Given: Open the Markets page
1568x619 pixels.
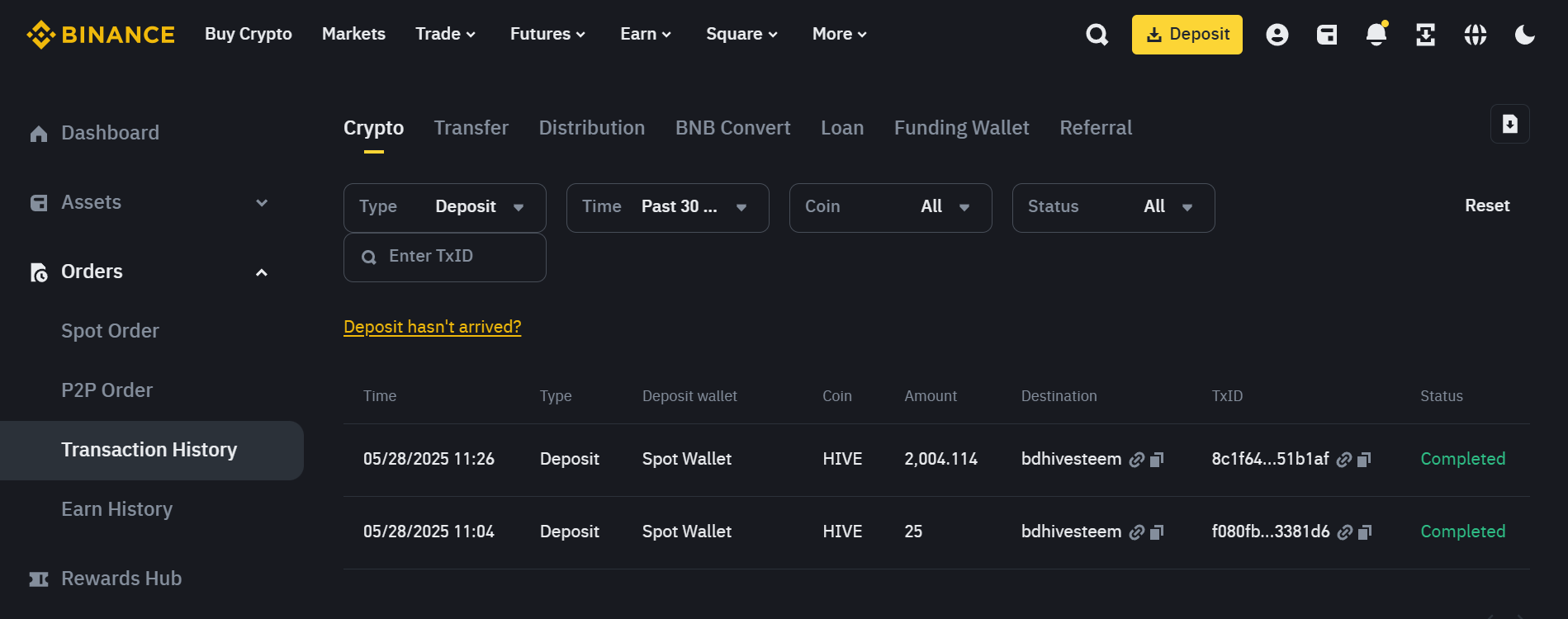Looking at the screenshot, I should [353, 34].
